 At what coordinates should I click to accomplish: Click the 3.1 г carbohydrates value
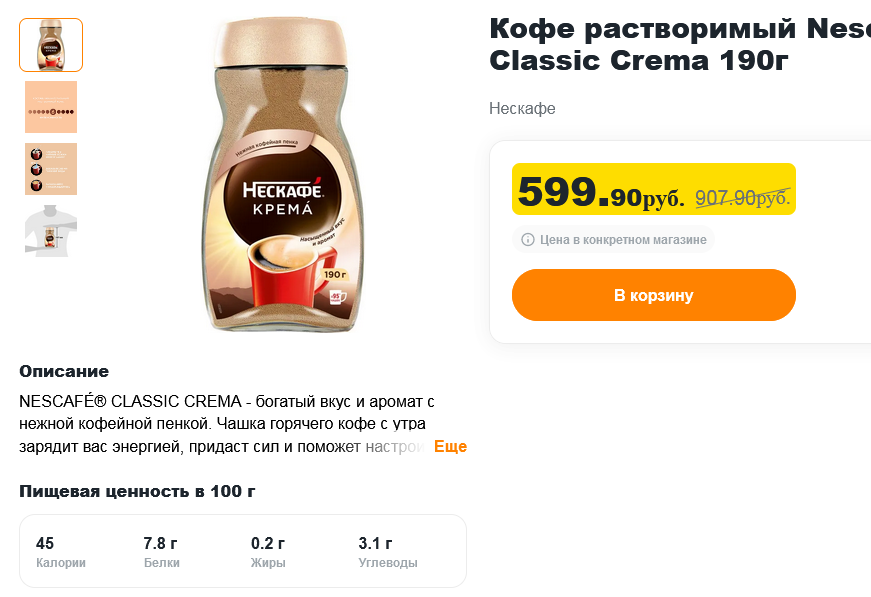coord(375,543)
